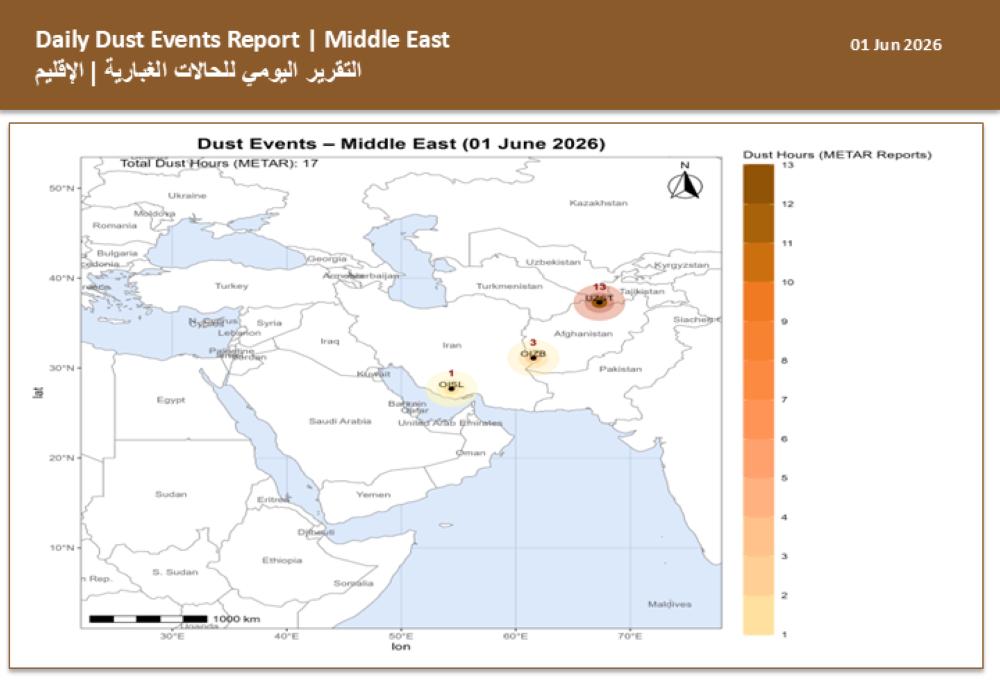This screenshot has height=681, width=1000.
Task: Click the Total Dust Hours METAR text
Action: [219, 163]
